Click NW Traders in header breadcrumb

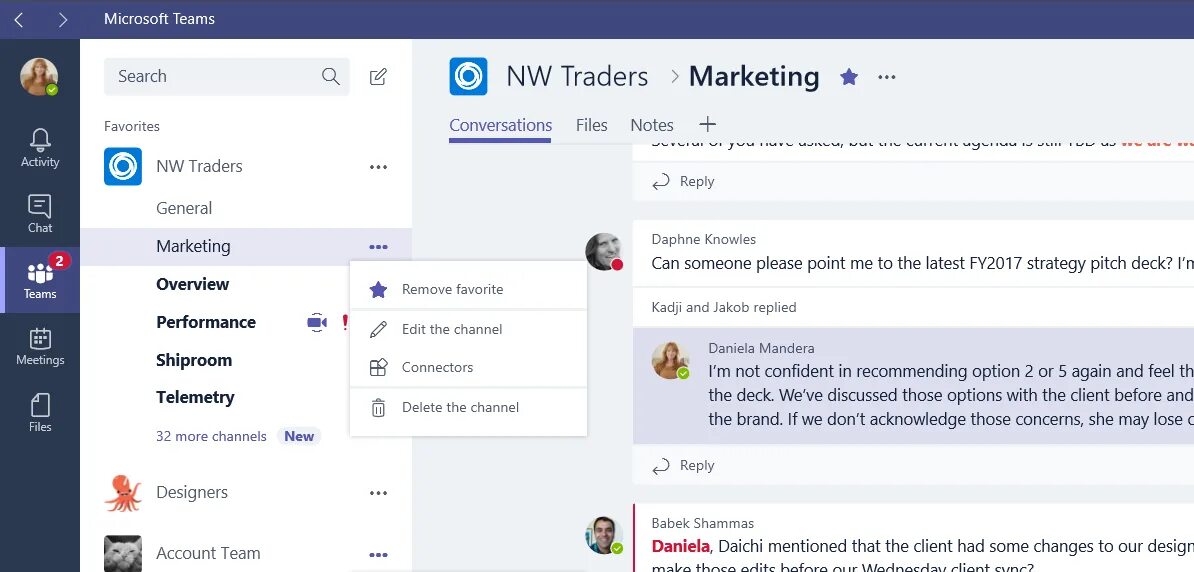click(x=577, y=76)
